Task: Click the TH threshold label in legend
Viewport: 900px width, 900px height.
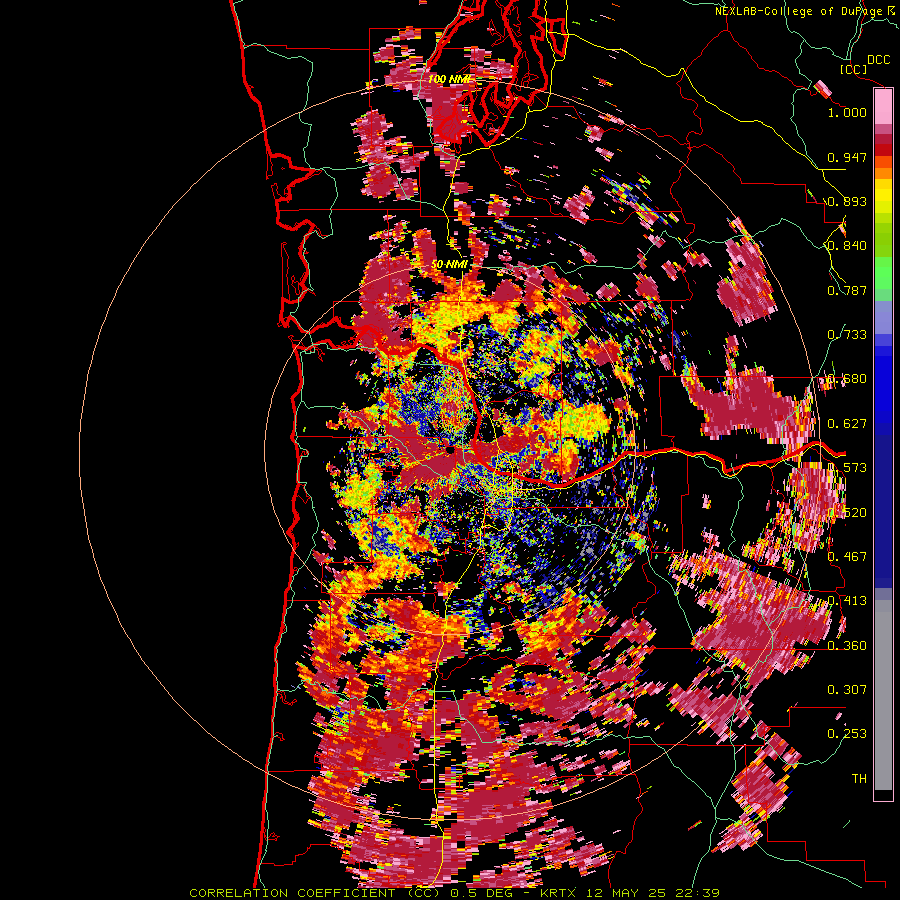Action: point(859,778)
